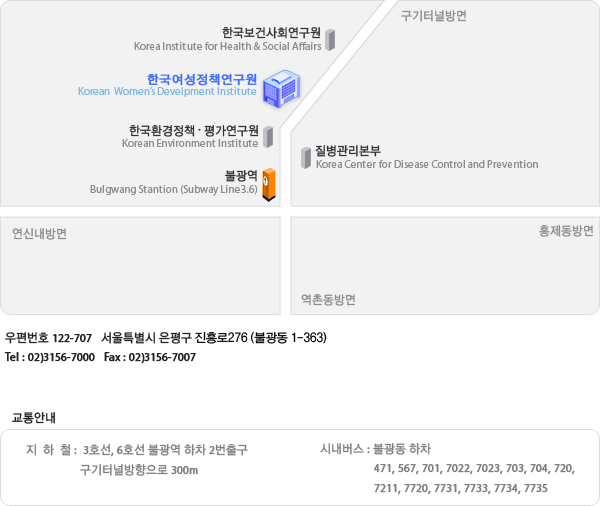The height and width of the screenshot is (506, 600).
Task: Click the 홍제동방면 direction label
Action: [x=566, y=231]
